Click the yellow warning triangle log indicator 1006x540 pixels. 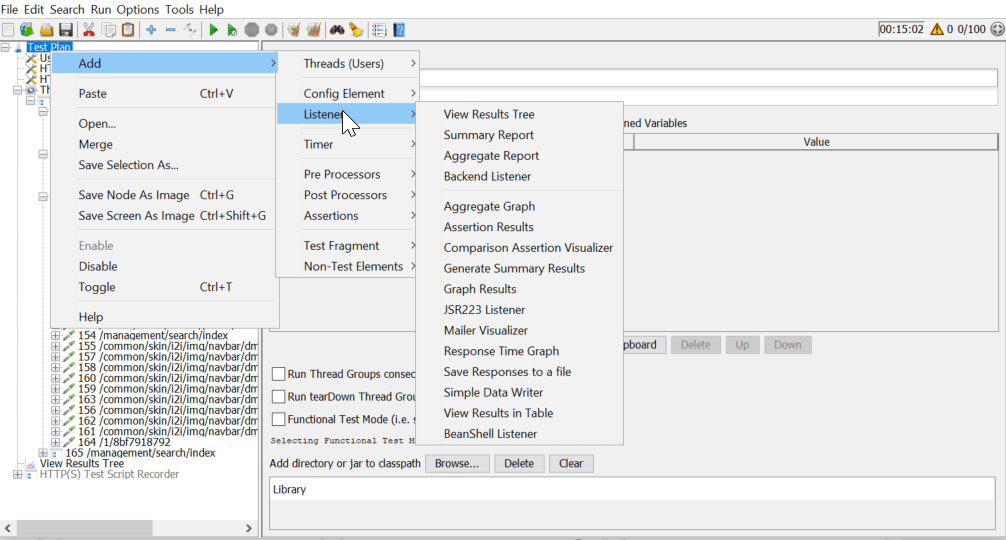[x=937, y=30]
